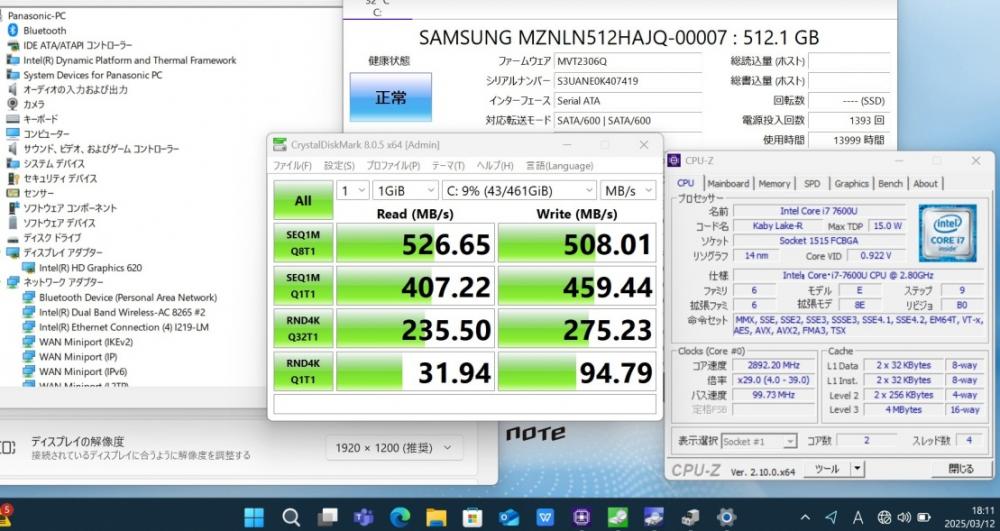Launch Microsoft Teams from taskbar
The width and height of the screenshot is (1000, 531).
coord(364,517)
